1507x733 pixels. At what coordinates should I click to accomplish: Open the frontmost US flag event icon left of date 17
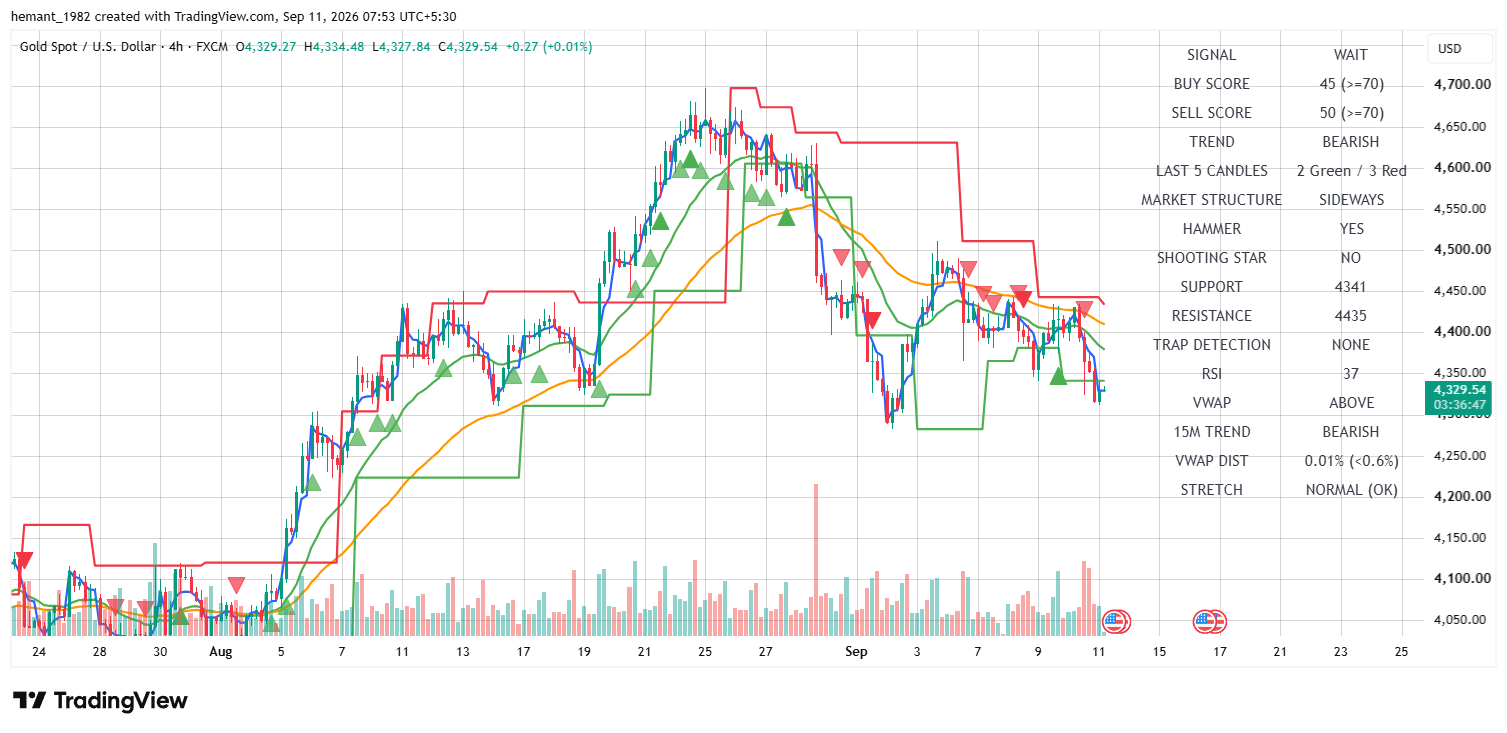coord(1206,622)
